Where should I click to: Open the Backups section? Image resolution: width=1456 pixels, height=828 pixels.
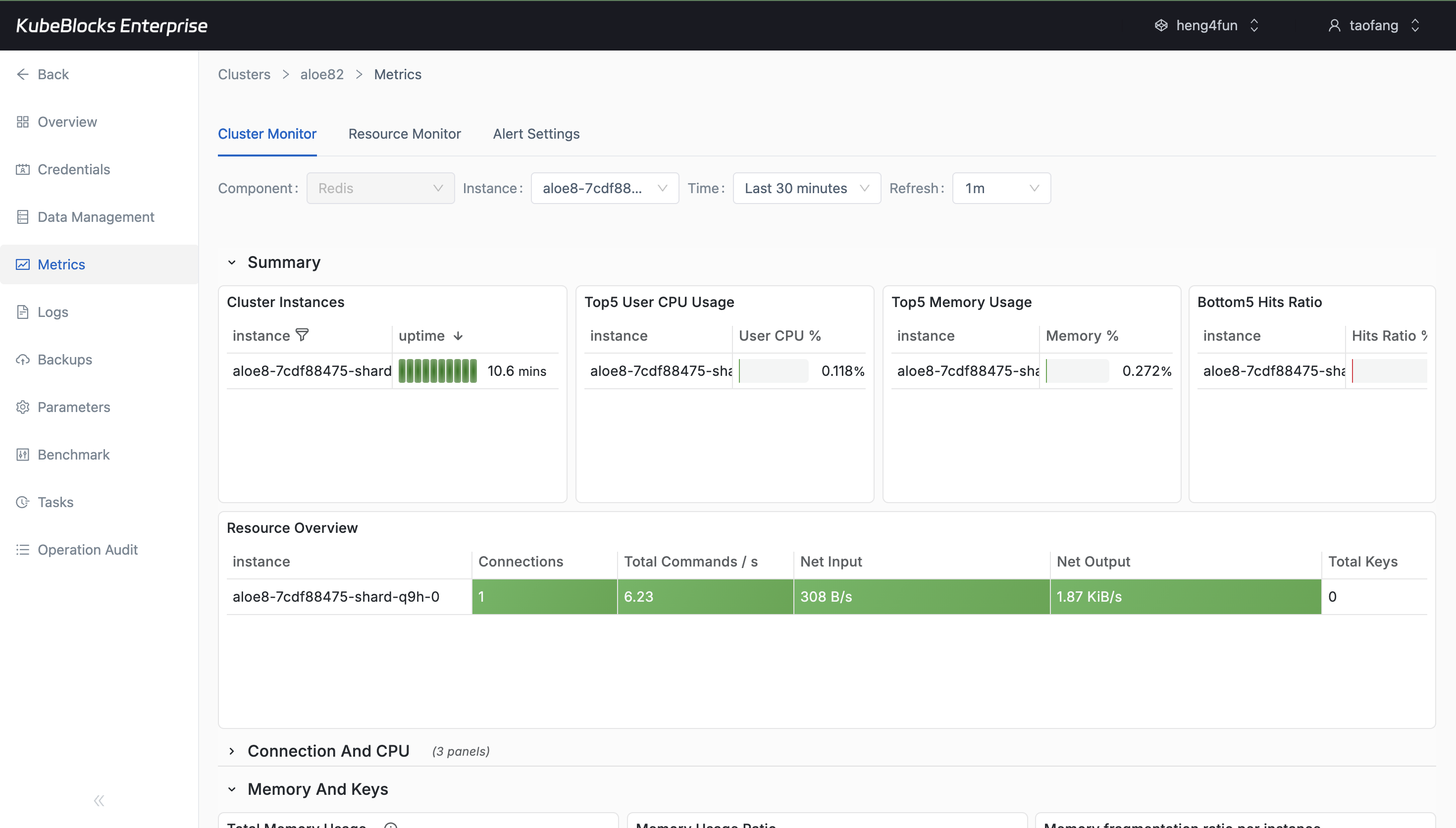point(64,360)
